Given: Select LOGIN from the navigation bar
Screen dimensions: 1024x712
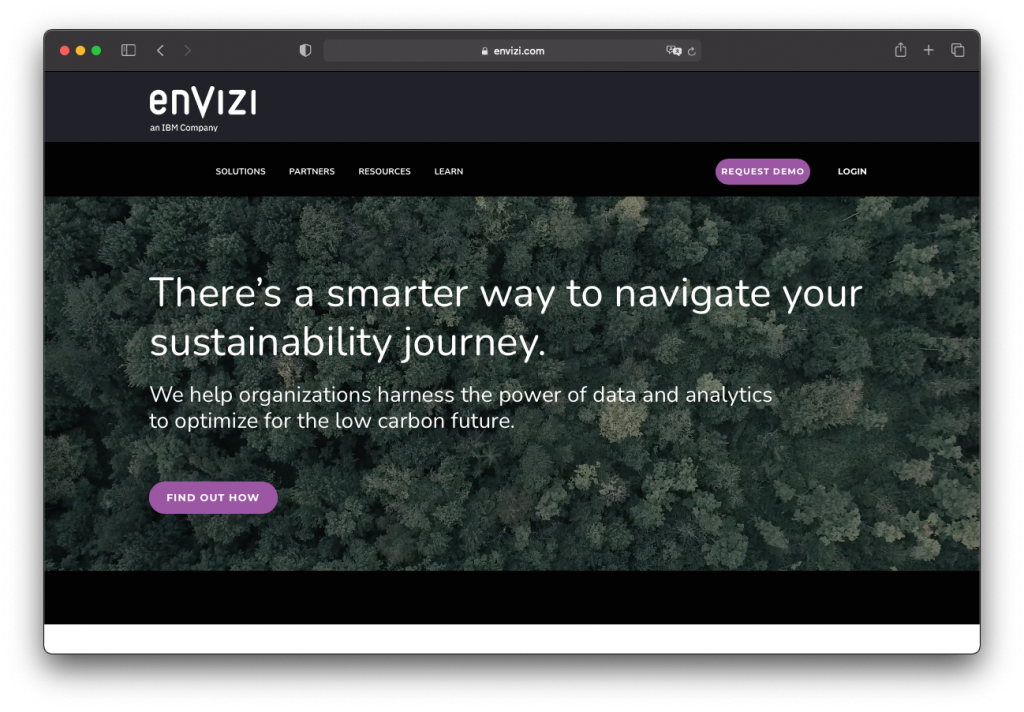Looking at the screenshot, I should [x=852, y=171].
